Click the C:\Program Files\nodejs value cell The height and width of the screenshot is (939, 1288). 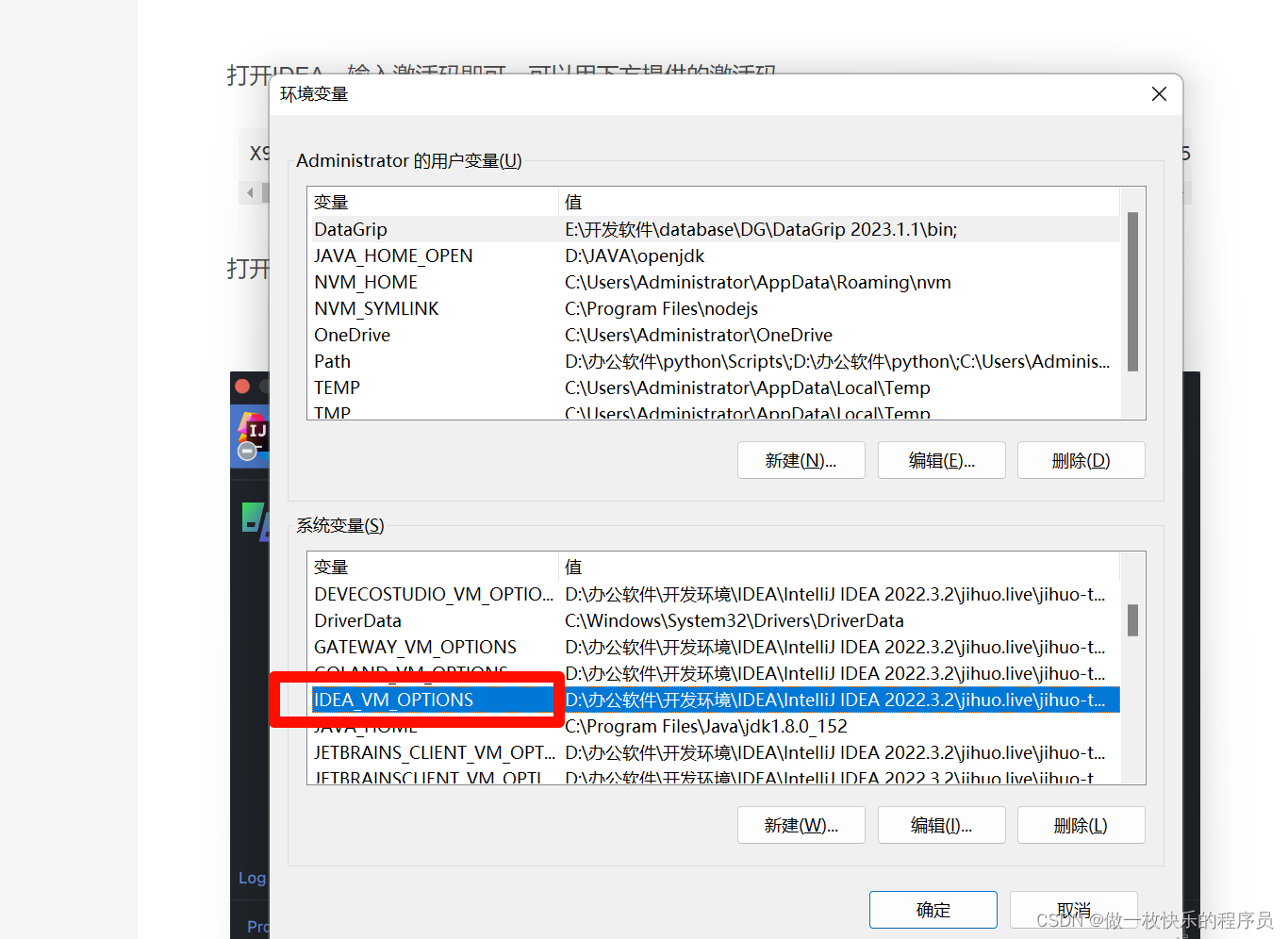661,308
